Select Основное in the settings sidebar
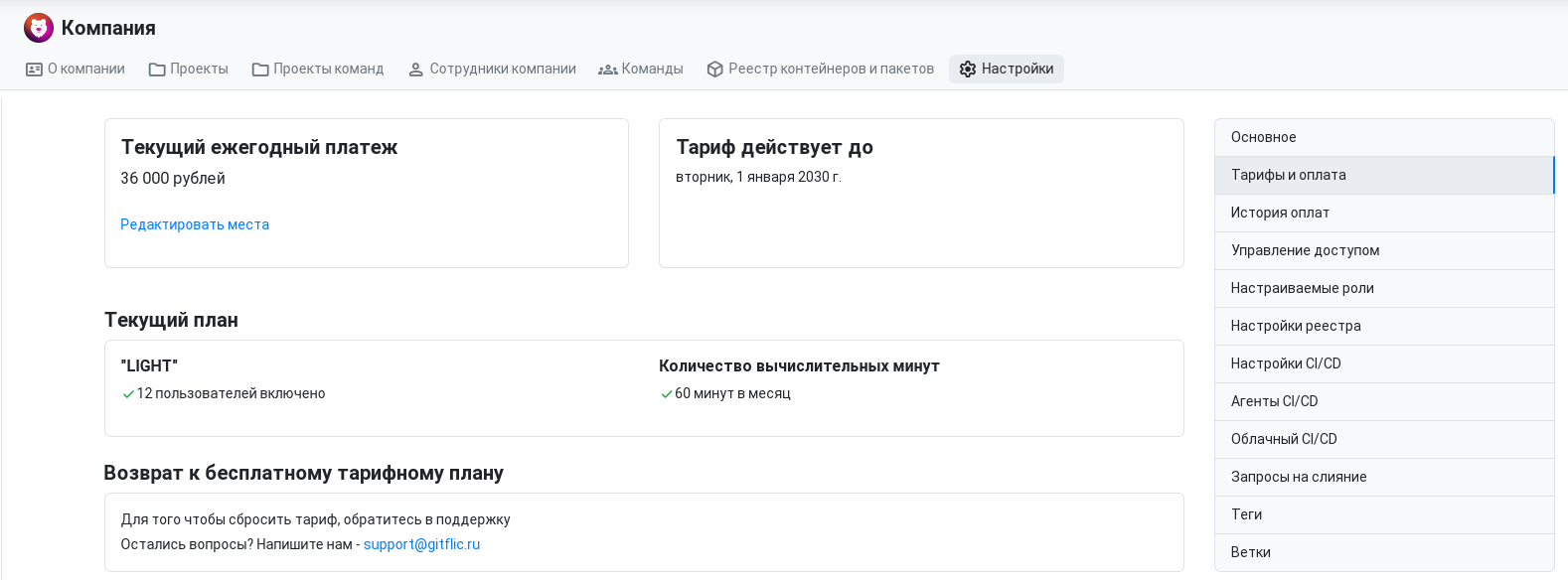 [1384, 137]
